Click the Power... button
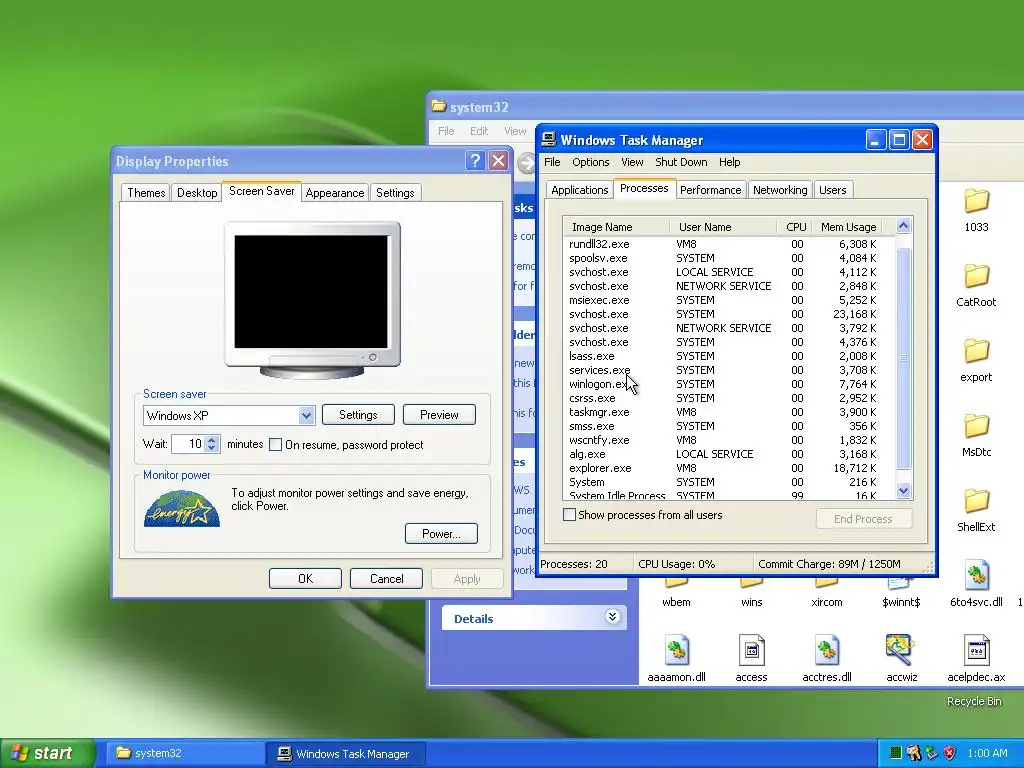This screenshot has width=1024, height=768. (x=441, y=534)
